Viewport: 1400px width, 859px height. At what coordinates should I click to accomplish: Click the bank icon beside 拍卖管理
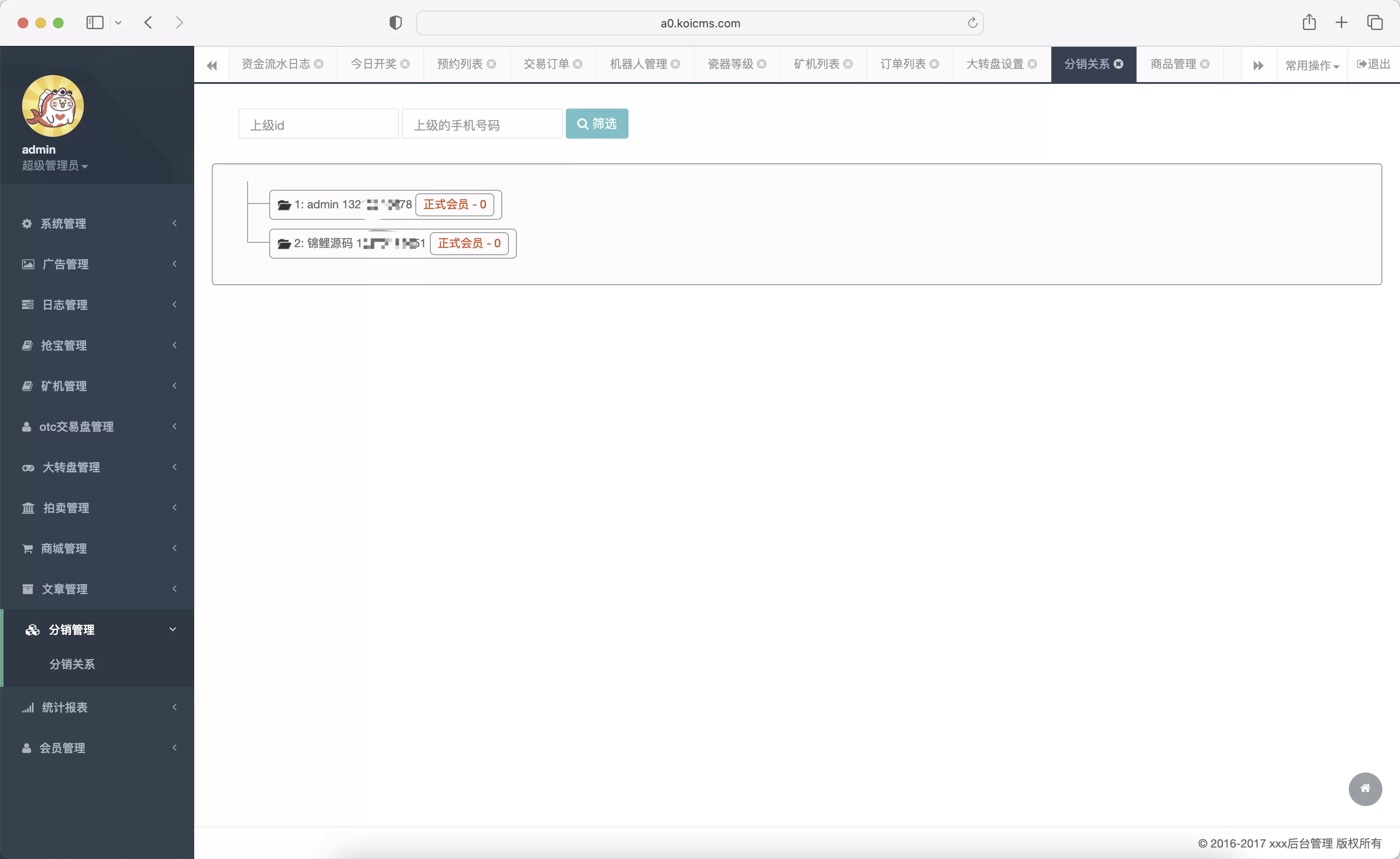click(x=28, y=508)
